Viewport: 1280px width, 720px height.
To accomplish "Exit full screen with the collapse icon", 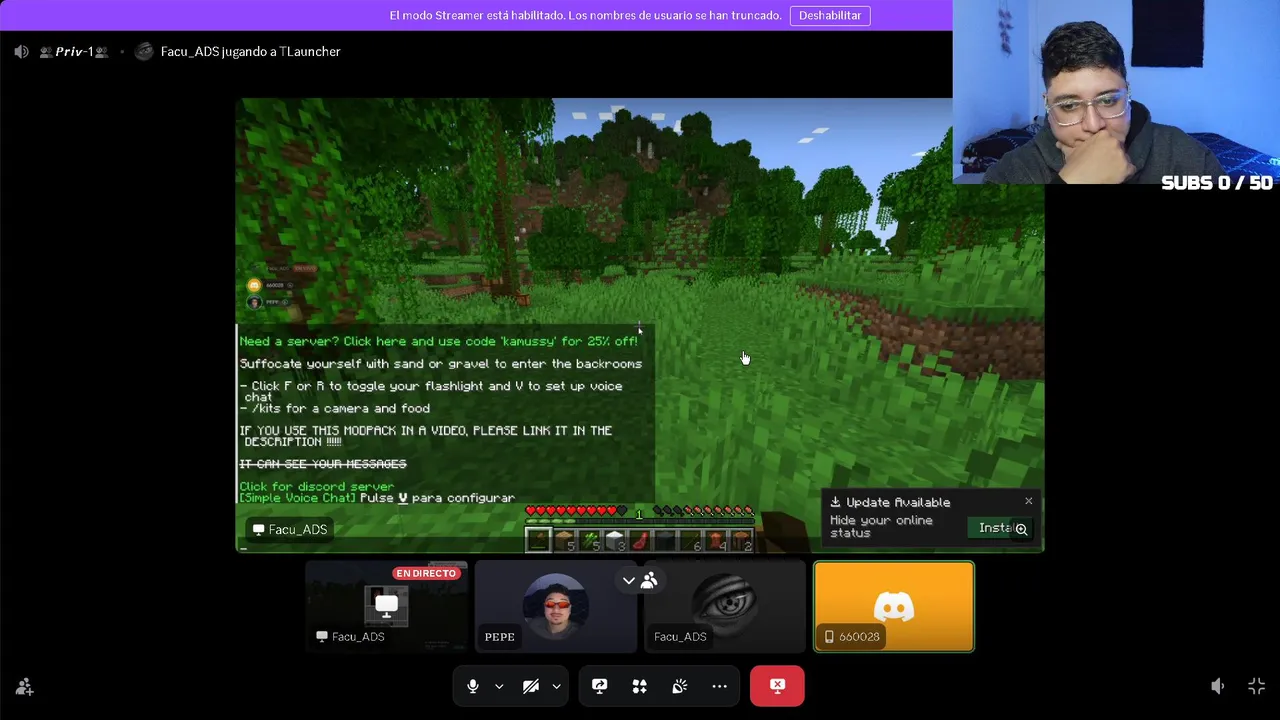I will coord(1257,686).
